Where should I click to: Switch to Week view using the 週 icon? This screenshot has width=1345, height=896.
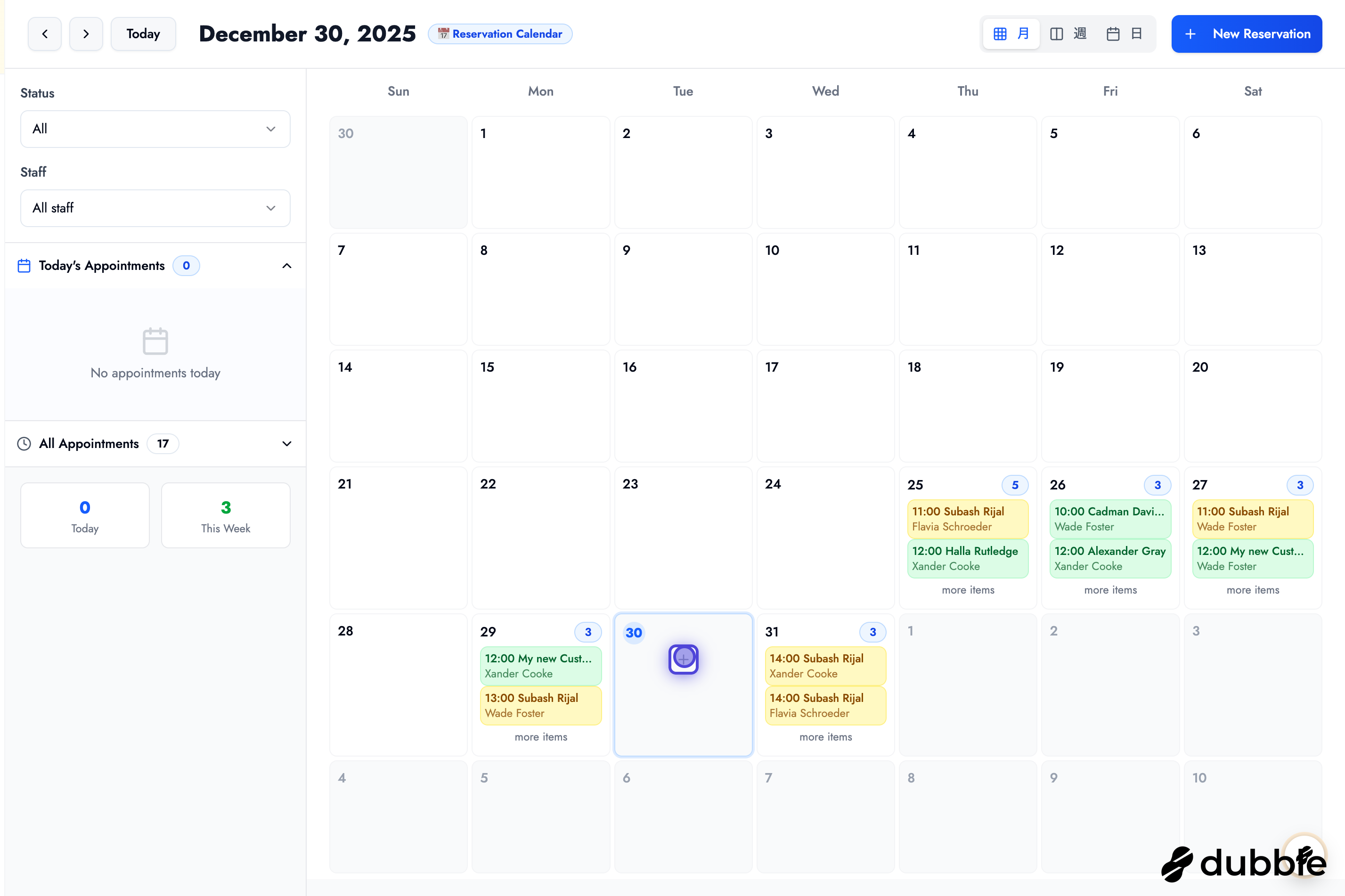[1080, 34]
